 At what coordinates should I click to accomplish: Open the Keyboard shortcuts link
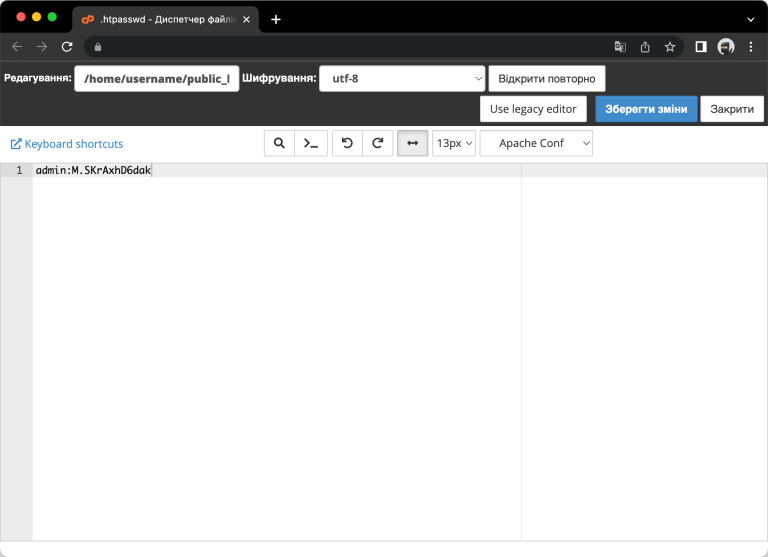(67, 144)
